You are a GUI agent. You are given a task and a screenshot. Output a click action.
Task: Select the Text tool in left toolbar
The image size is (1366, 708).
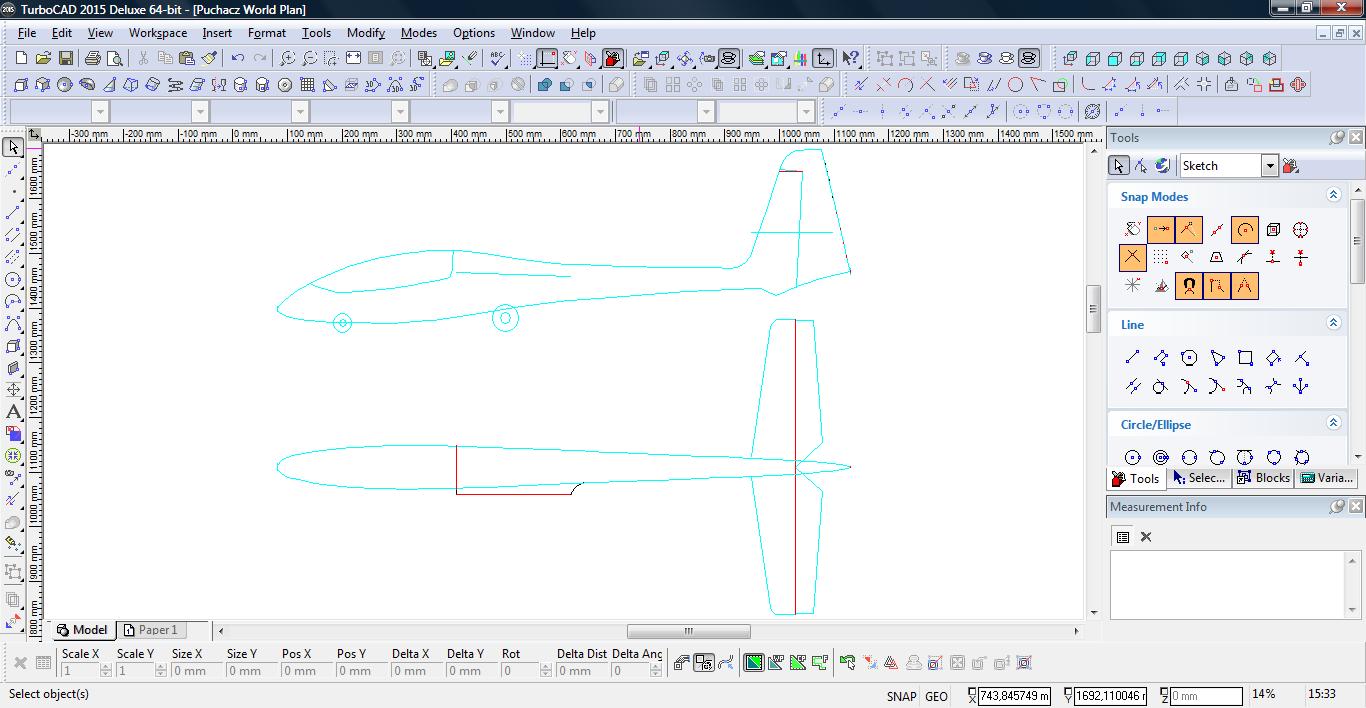tap(13, 412)
